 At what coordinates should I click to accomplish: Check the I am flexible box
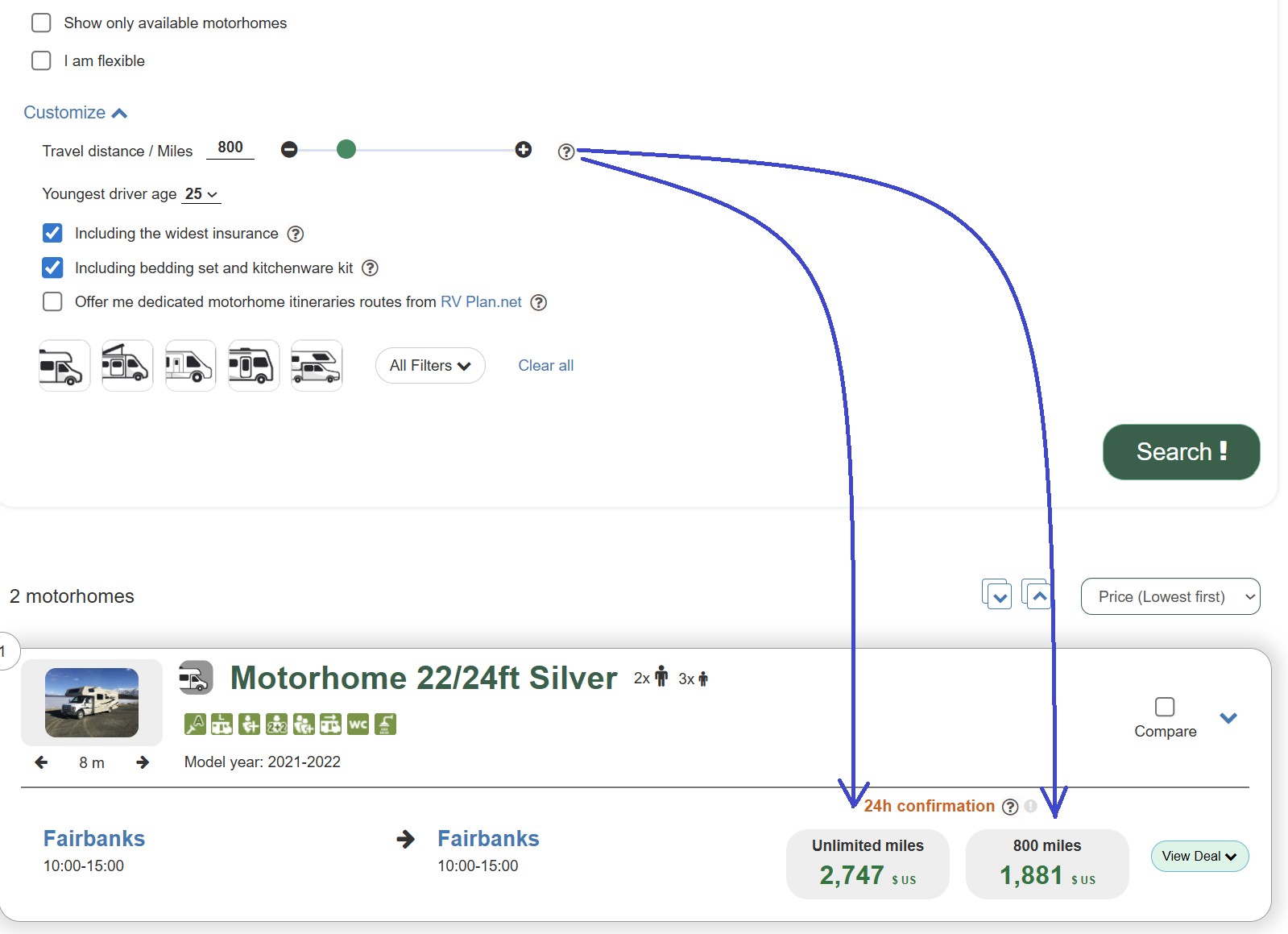pos(41,60)
